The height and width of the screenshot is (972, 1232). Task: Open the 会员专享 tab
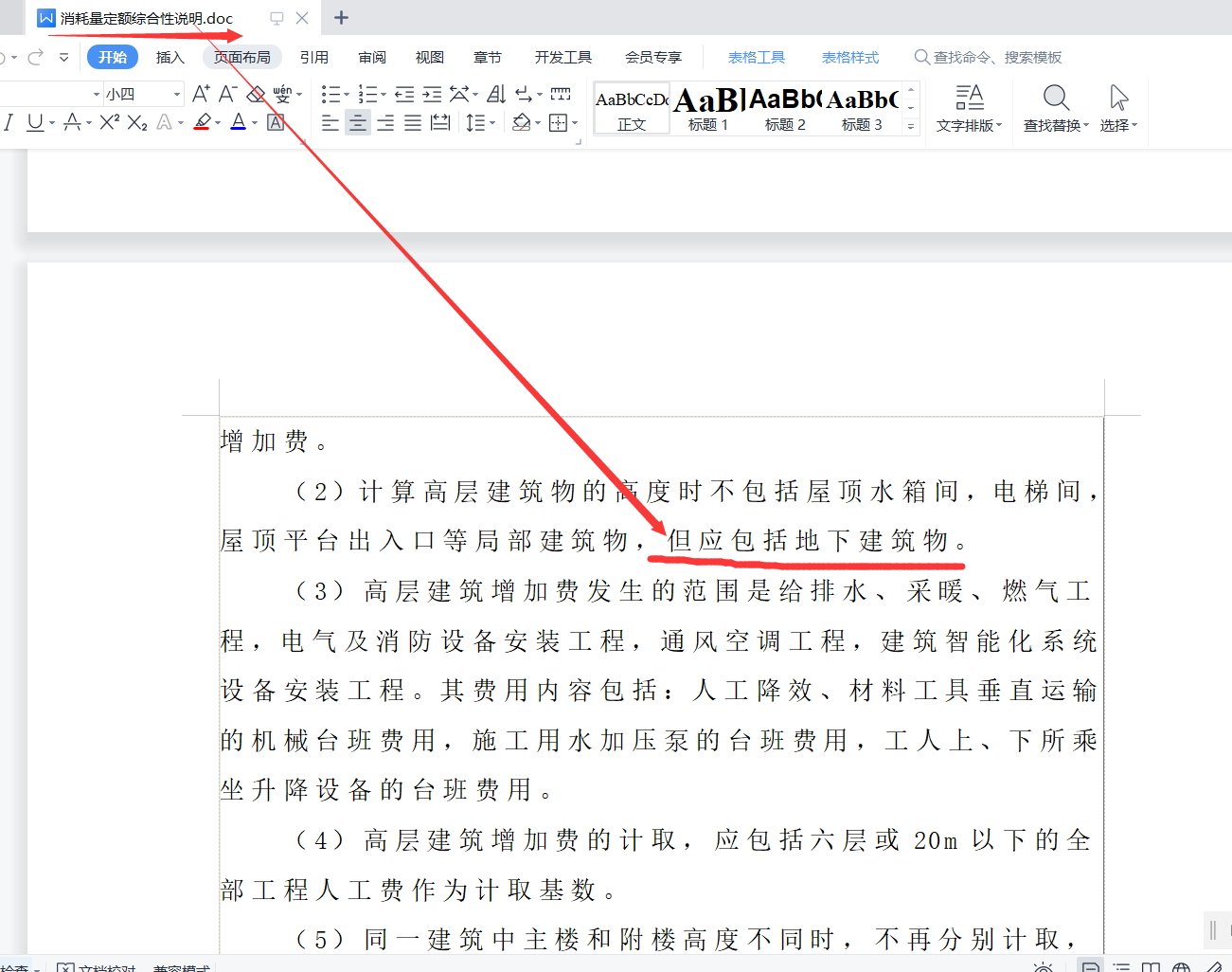point(653,58)
